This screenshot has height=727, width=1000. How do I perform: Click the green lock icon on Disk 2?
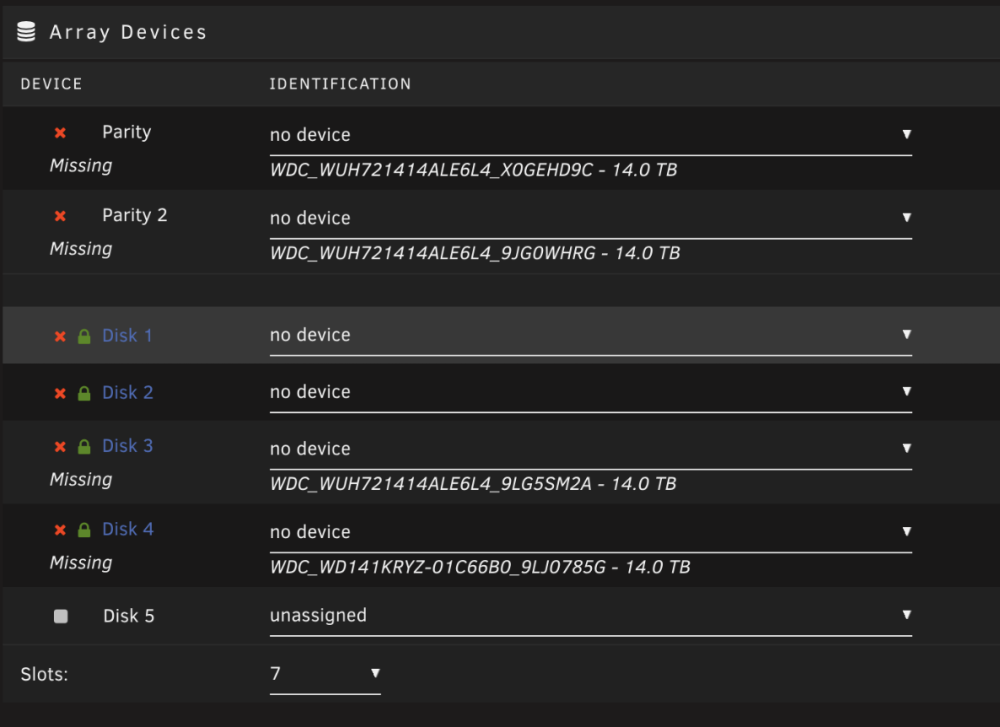(84, 393)
